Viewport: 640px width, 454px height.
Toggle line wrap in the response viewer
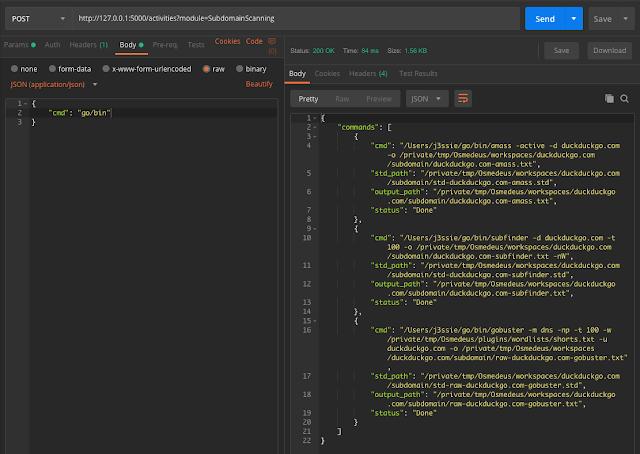click(x=463, y=98)
